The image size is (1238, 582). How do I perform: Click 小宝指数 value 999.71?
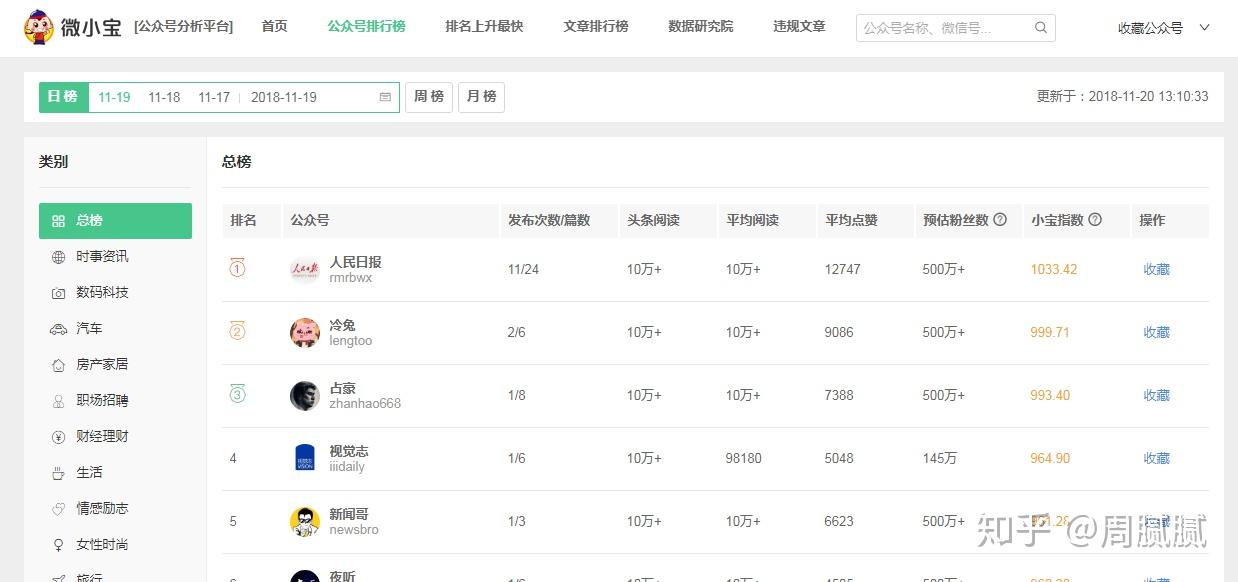[1050, 333]
